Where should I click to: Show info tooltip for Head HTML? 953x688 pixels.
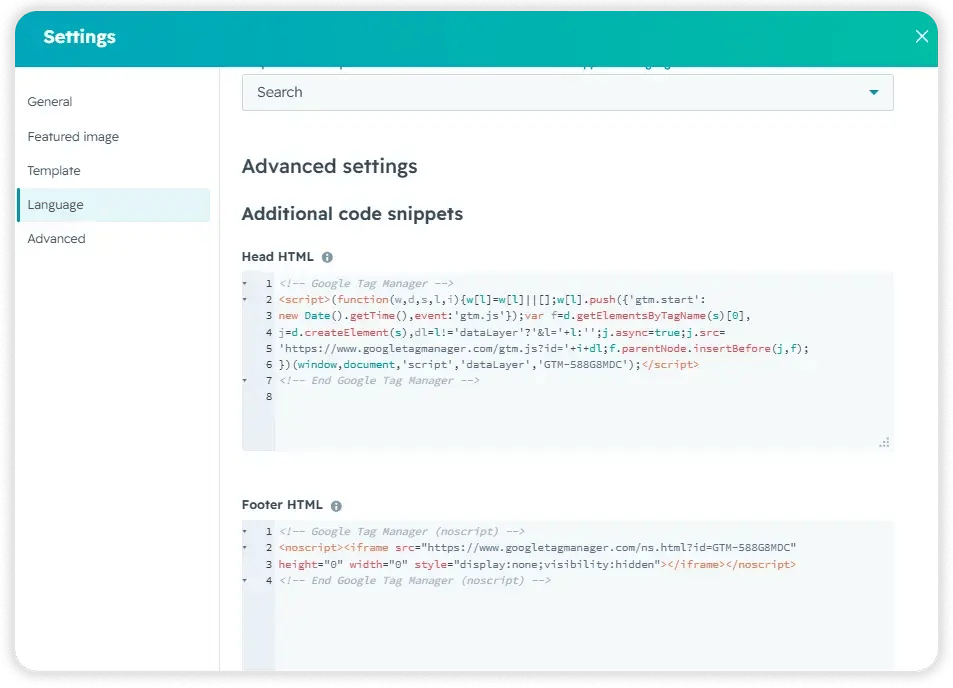coord(327,257)
